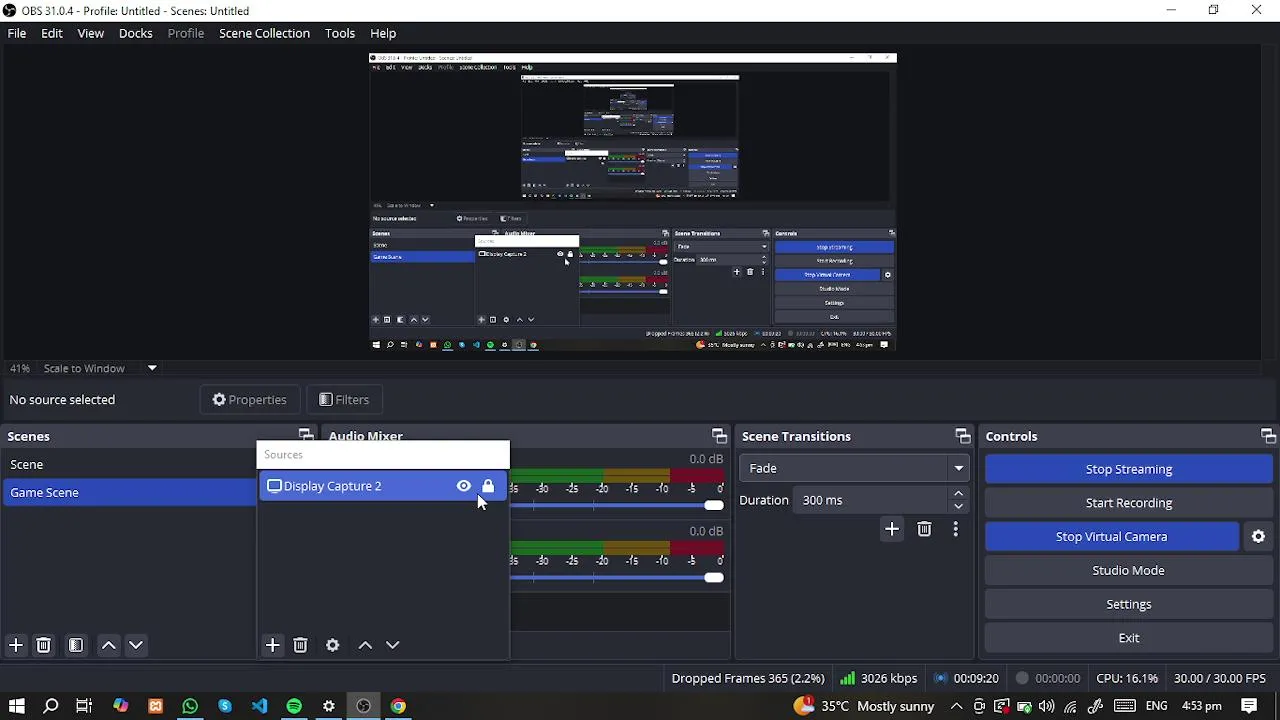This screenshot has height=720, width=1280.
Task: Add a scene transition with the plus icon
Action: [x=892, y=529]
